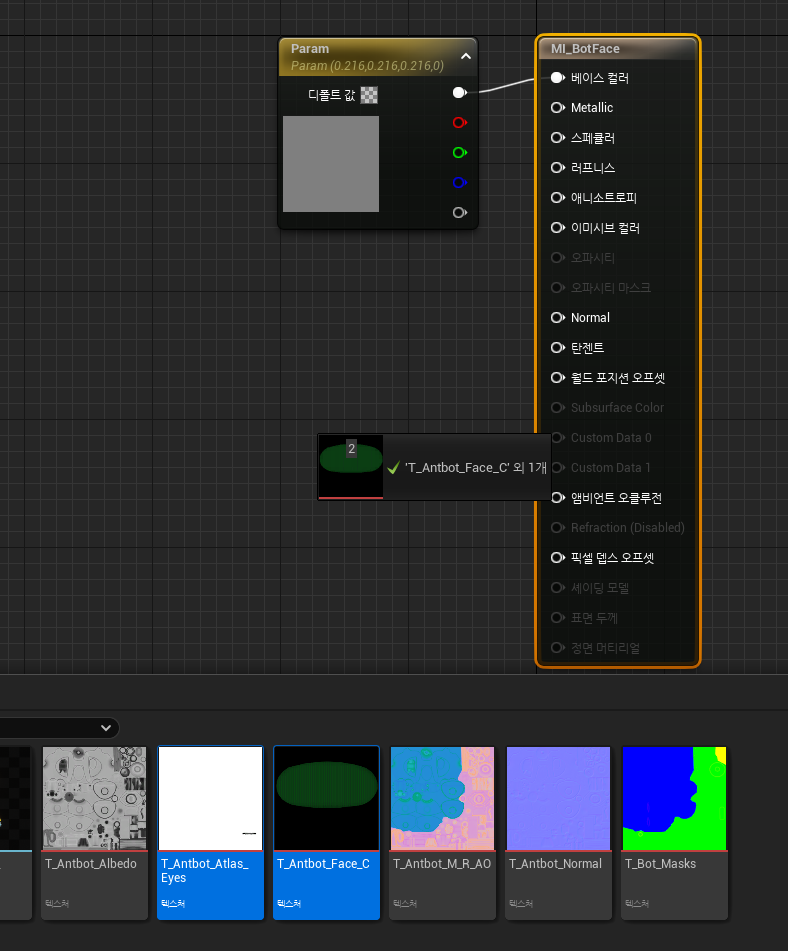The height and width of the screenshot is (951, 788).
Task: Click the Param node's blue channel pin
Action: tap(459, 183)
